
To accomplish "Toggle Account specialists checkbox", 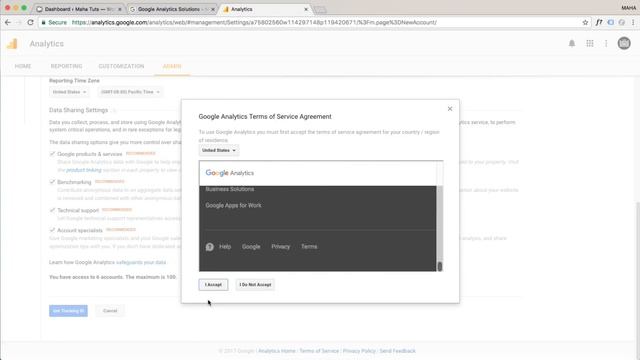I will pos(52,230).
